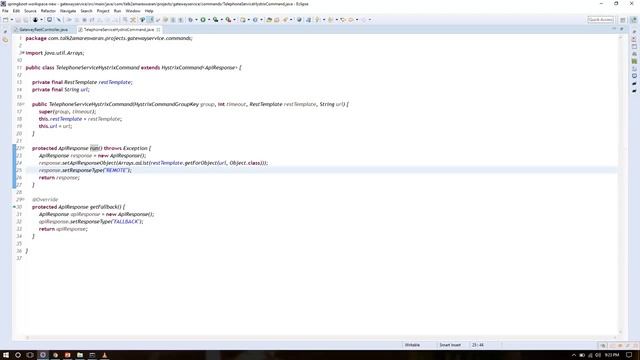The width and height of the screenshot is (640, 360).
Task: Toggle Use Step Filters toolbar icon
Action: click(133, 20)
